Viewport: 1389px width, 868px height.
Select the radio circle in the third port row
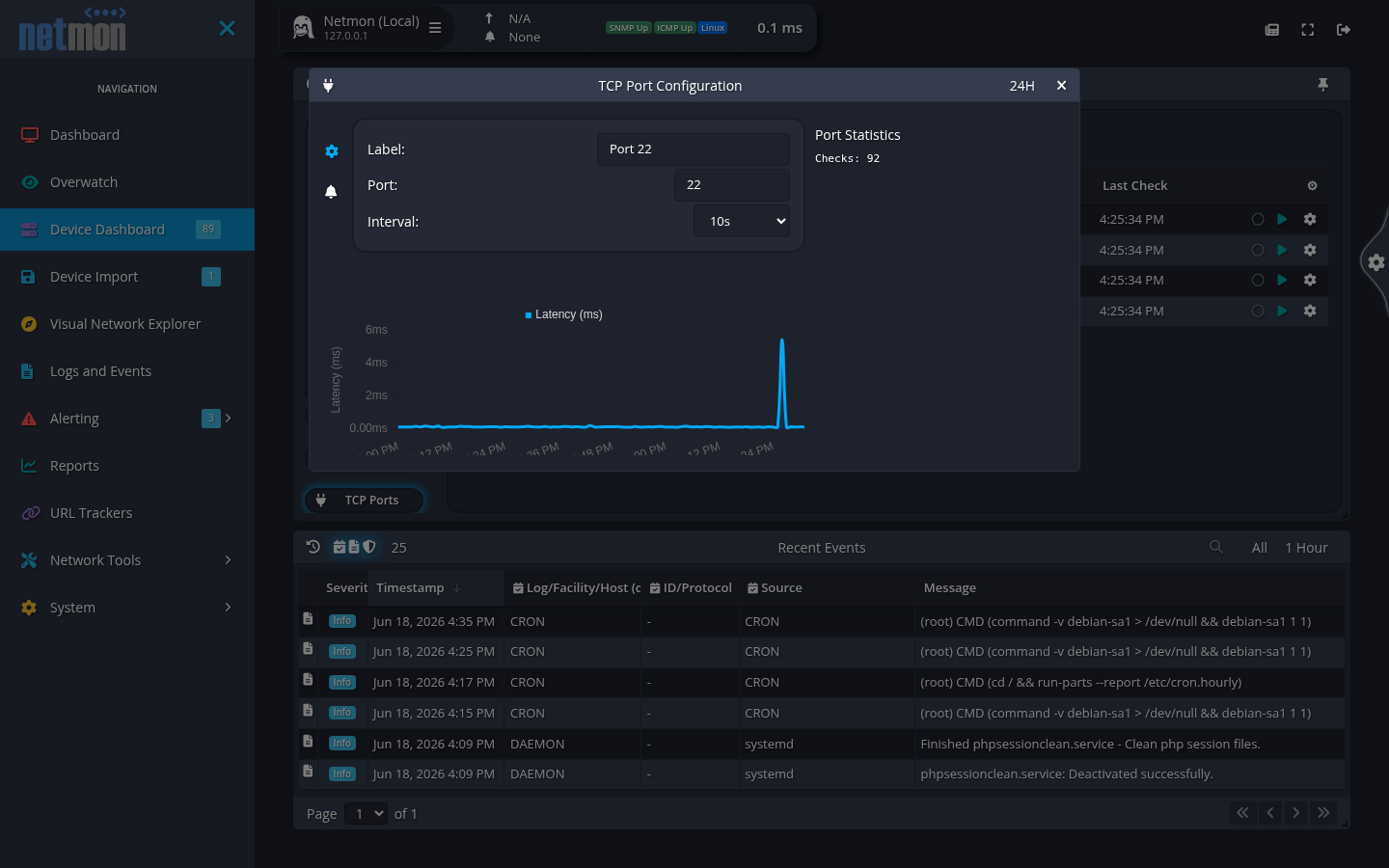pos(1258,281)
